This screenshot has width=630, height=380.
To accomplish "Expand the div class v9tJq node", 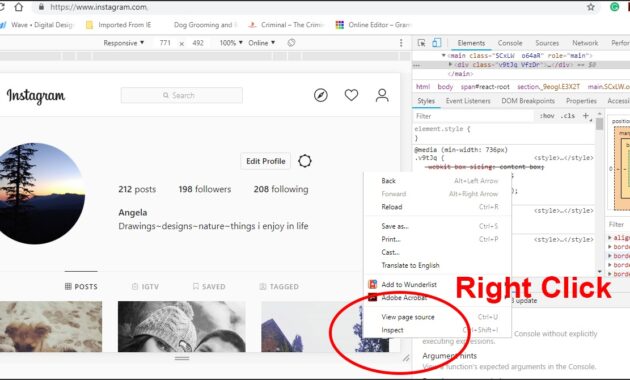I will click(450, 64).
